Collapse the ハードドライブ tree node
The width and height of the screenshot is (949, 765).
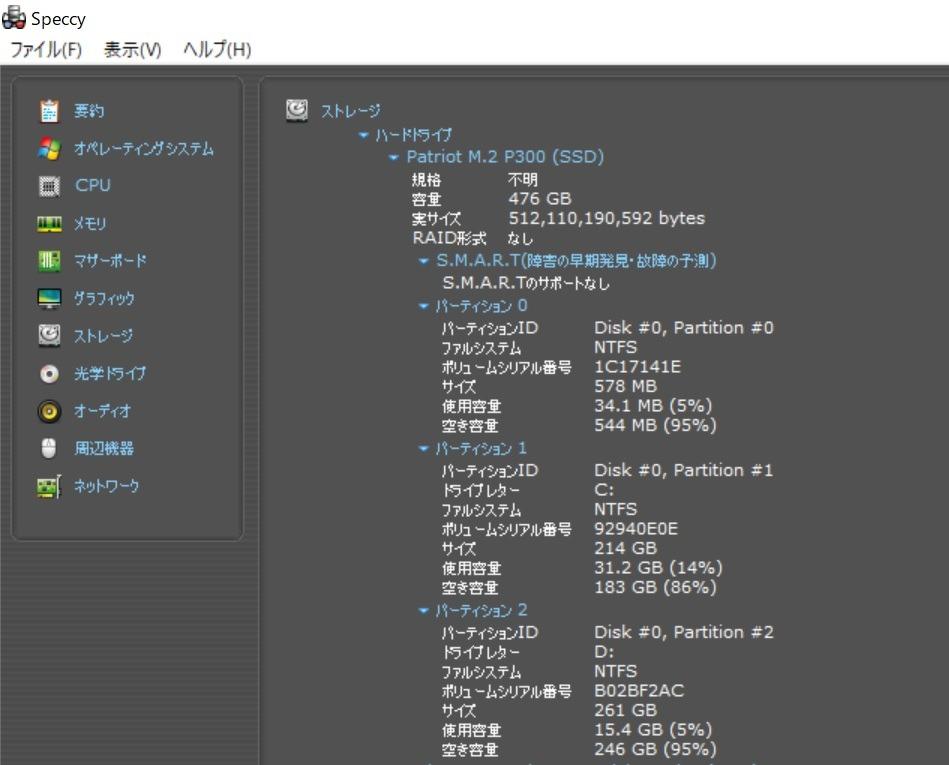pos(364,135)
